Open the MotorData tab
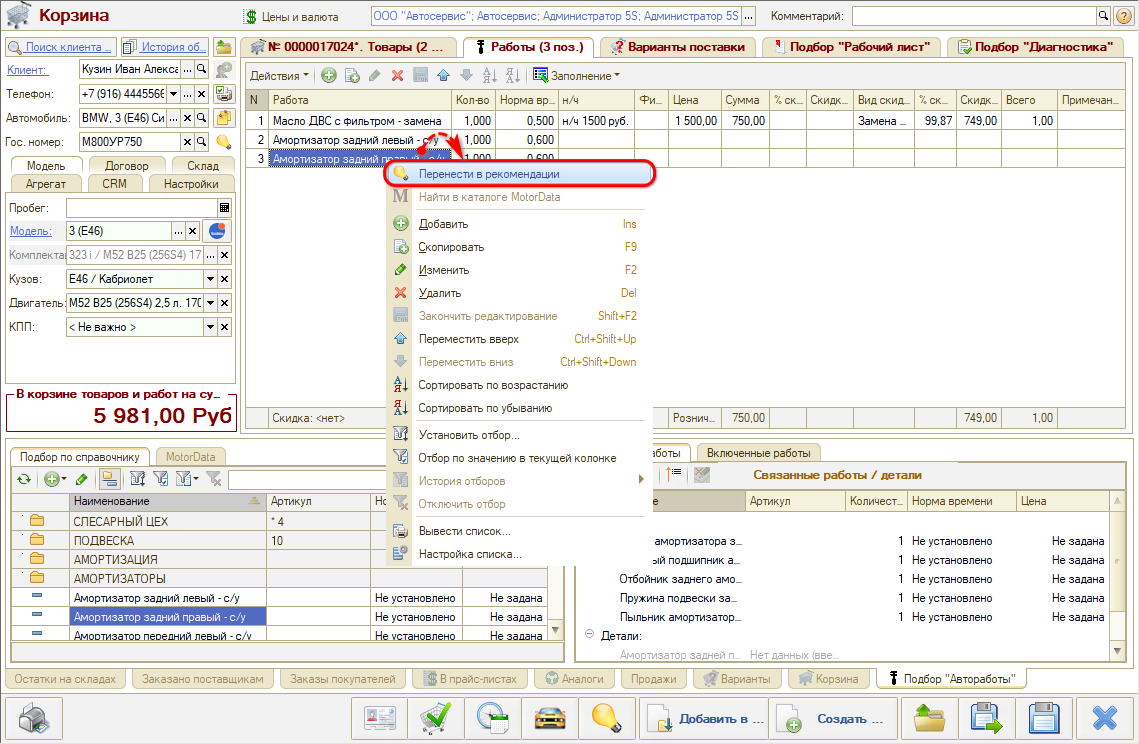 click(190, 457)
